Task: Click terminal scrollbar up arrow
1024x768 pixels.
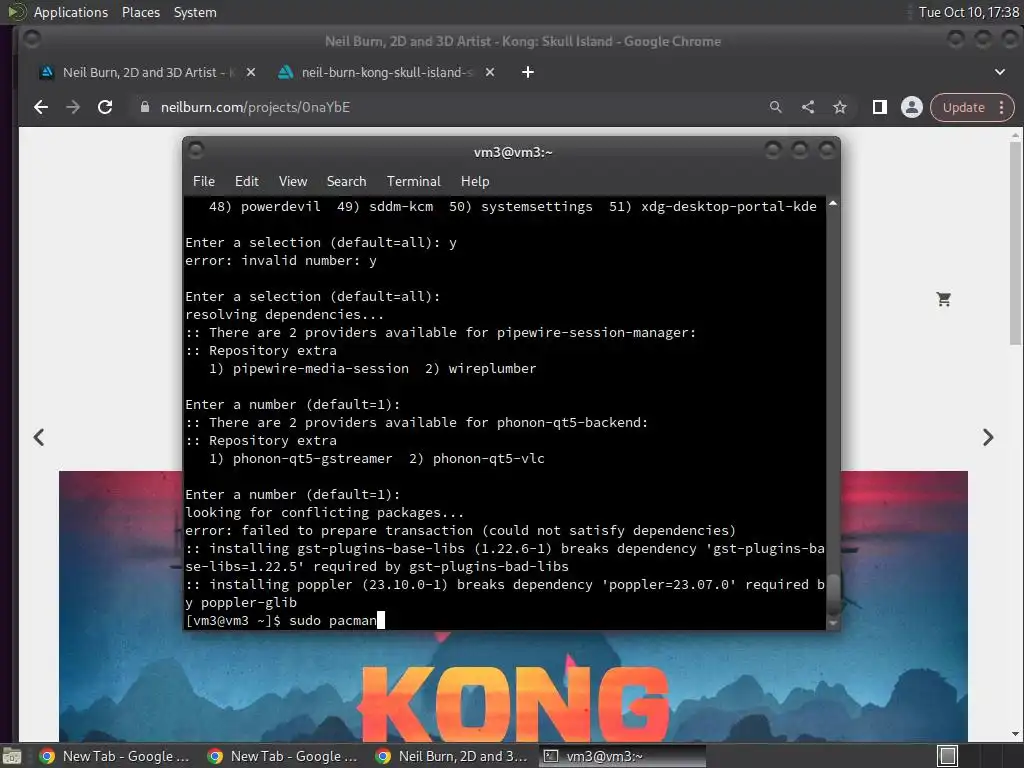Action: coord(833,204)
